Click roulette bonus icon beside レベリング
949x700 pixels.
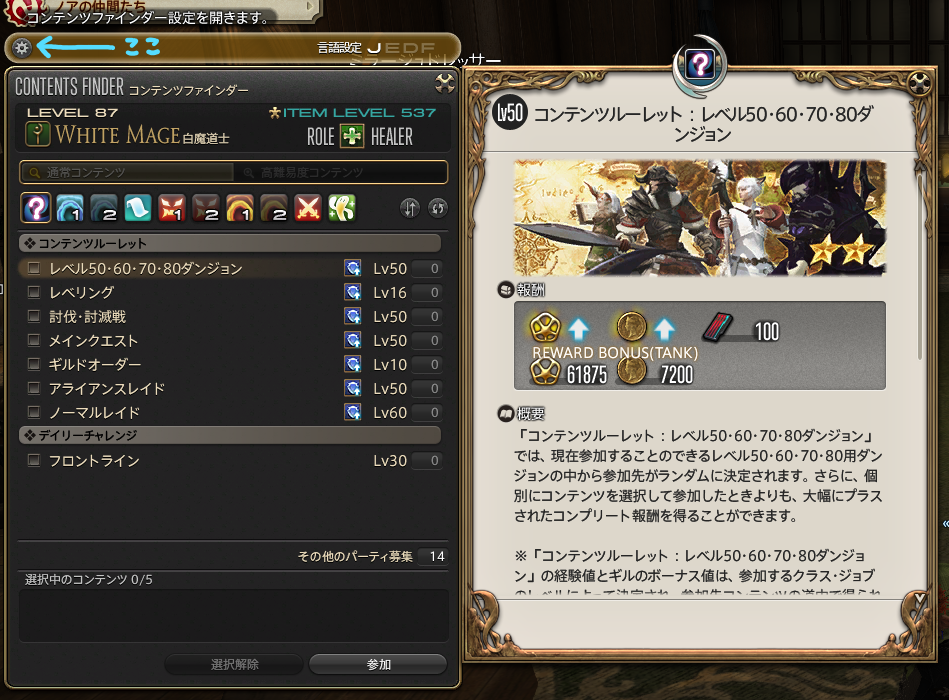352,292
